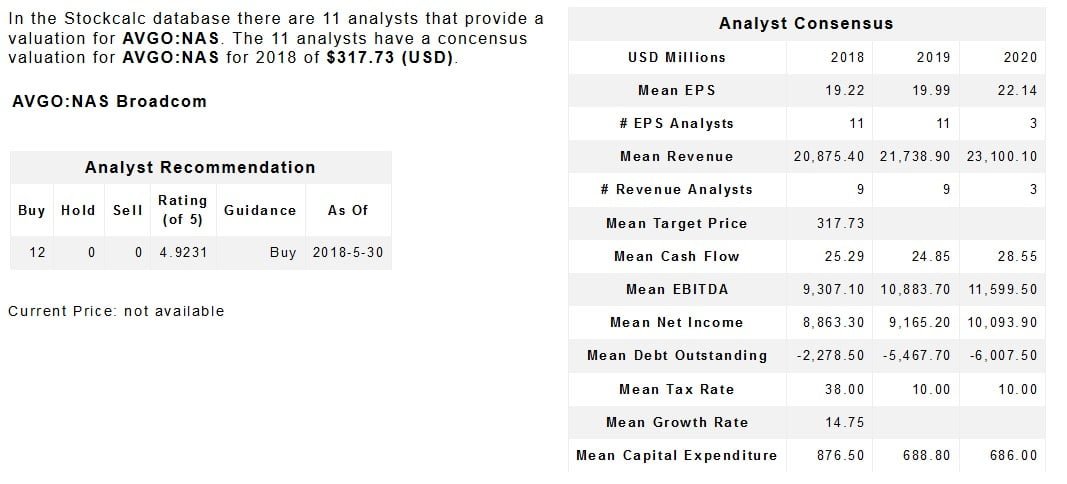Select the 2020 column header
This screenshot has height=484, width=1067.
1020,57
